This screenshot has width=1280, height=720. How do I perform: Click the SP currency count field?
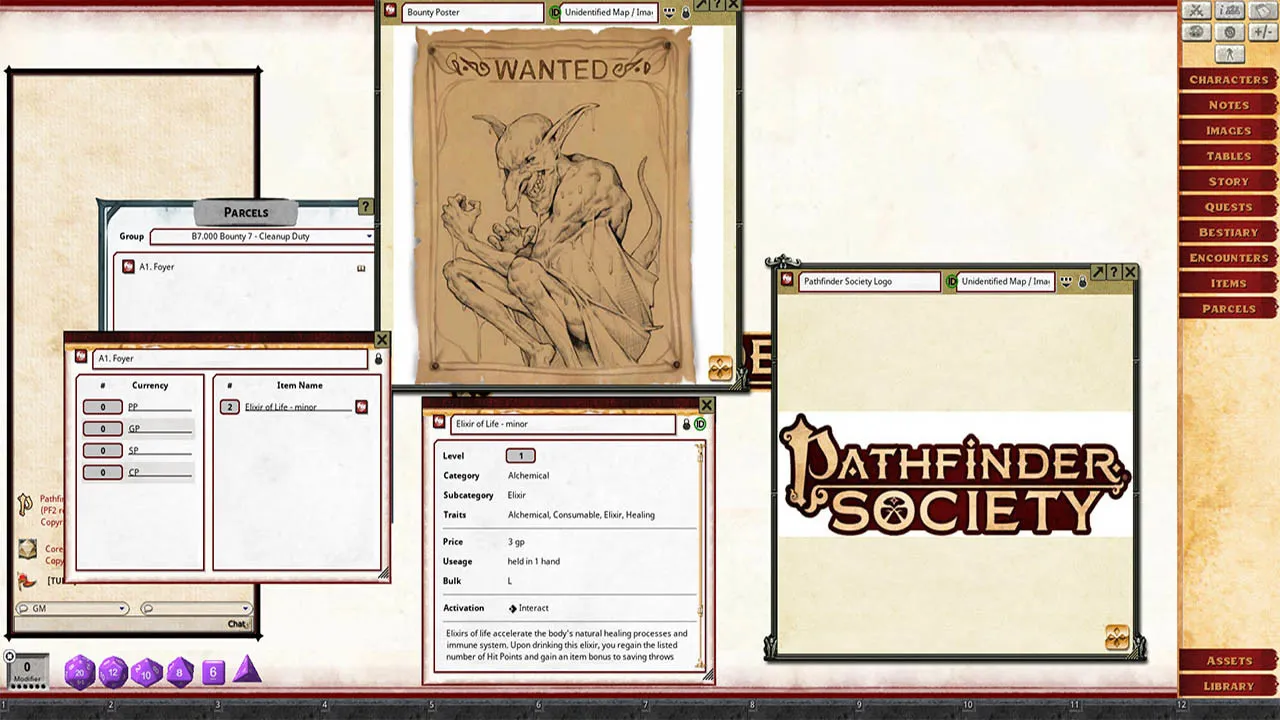point(102,451)
